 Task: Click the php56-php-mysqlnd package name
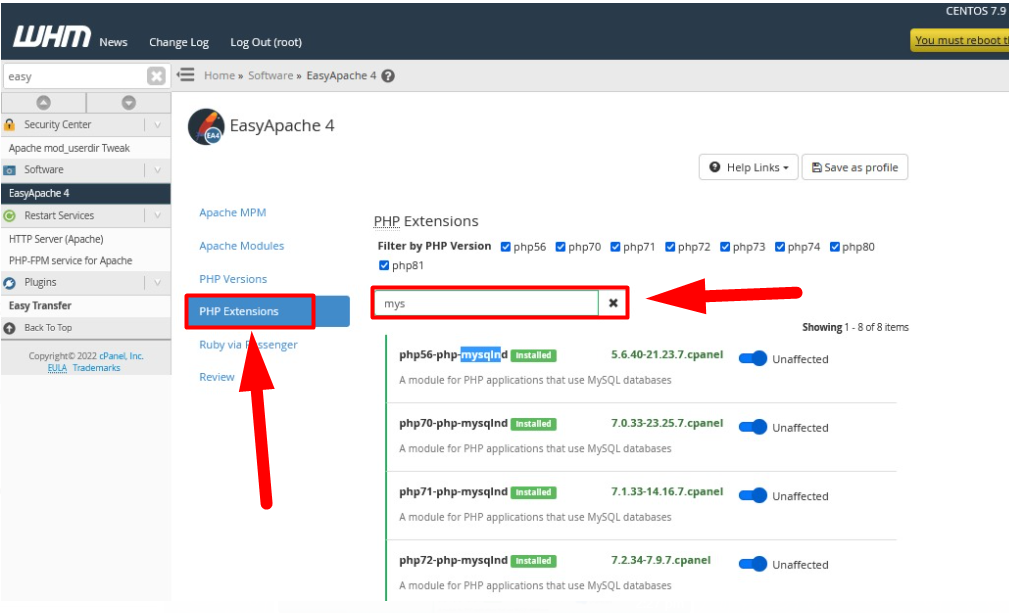coord(453,354)
